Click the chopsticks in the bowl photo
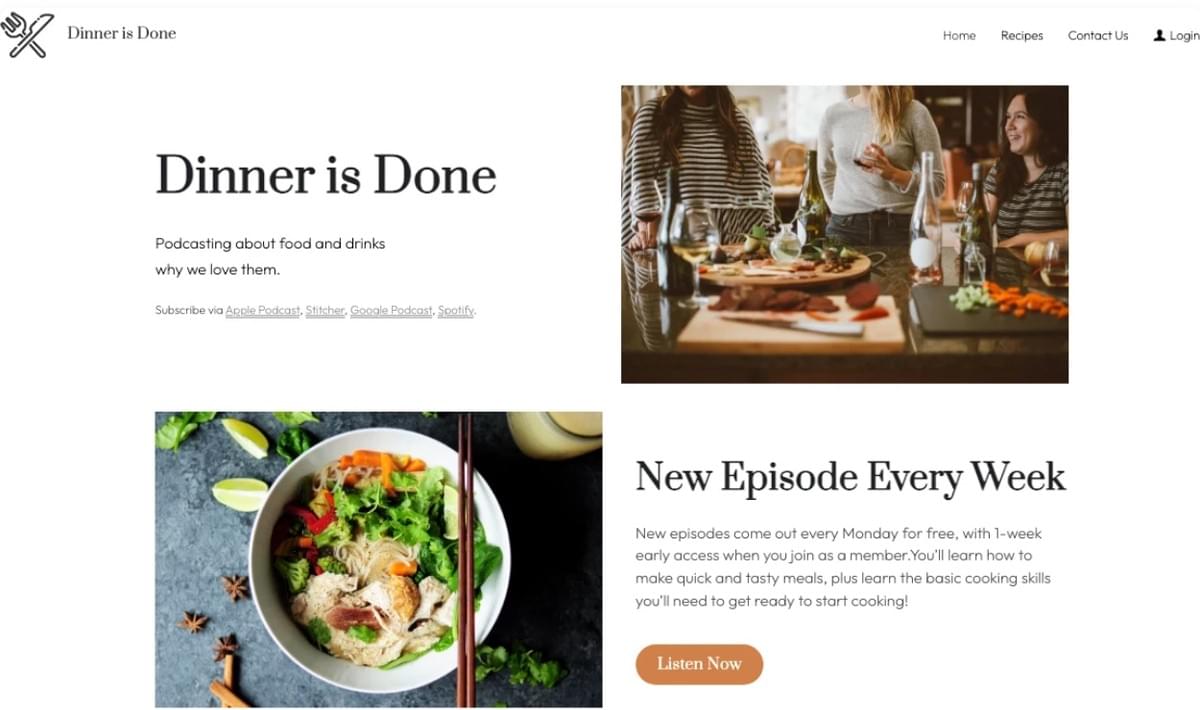This screenshot has width=1200, height=710. [466, 560]
